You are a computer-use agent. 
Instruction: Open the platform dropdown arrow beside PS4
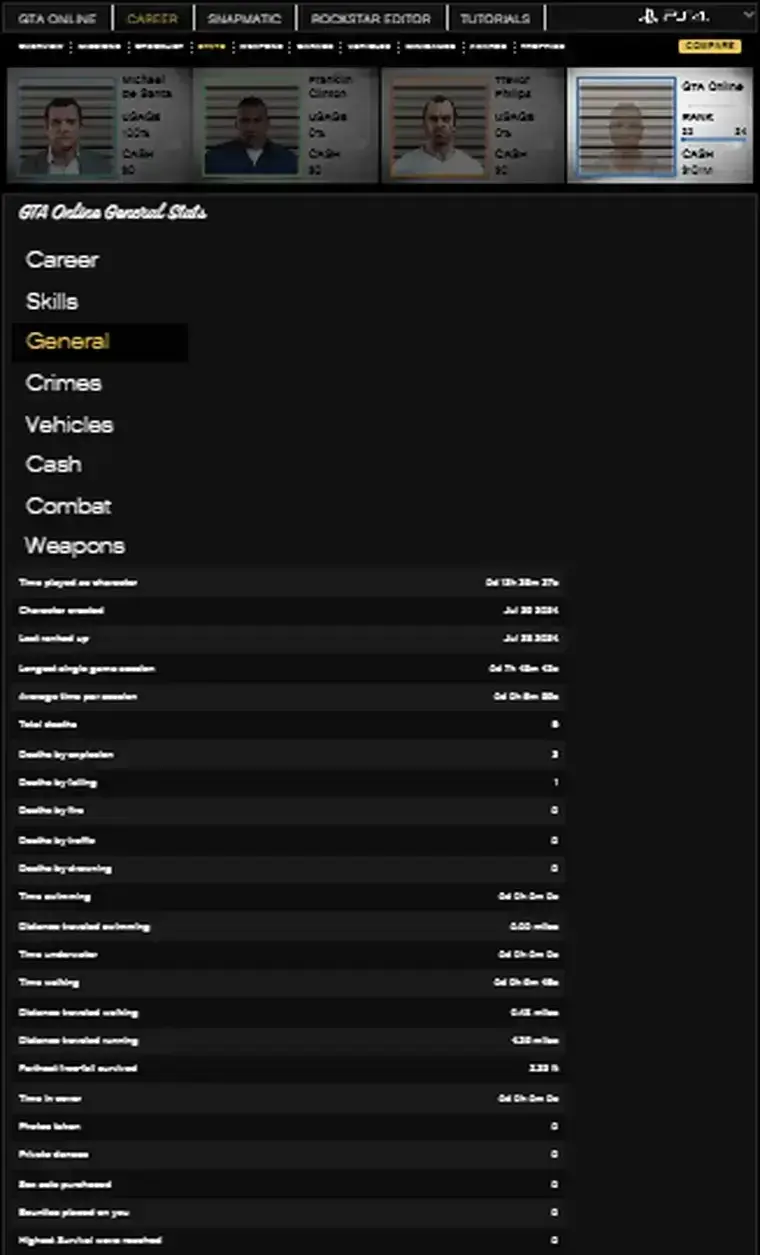click(x=748, y=16)
